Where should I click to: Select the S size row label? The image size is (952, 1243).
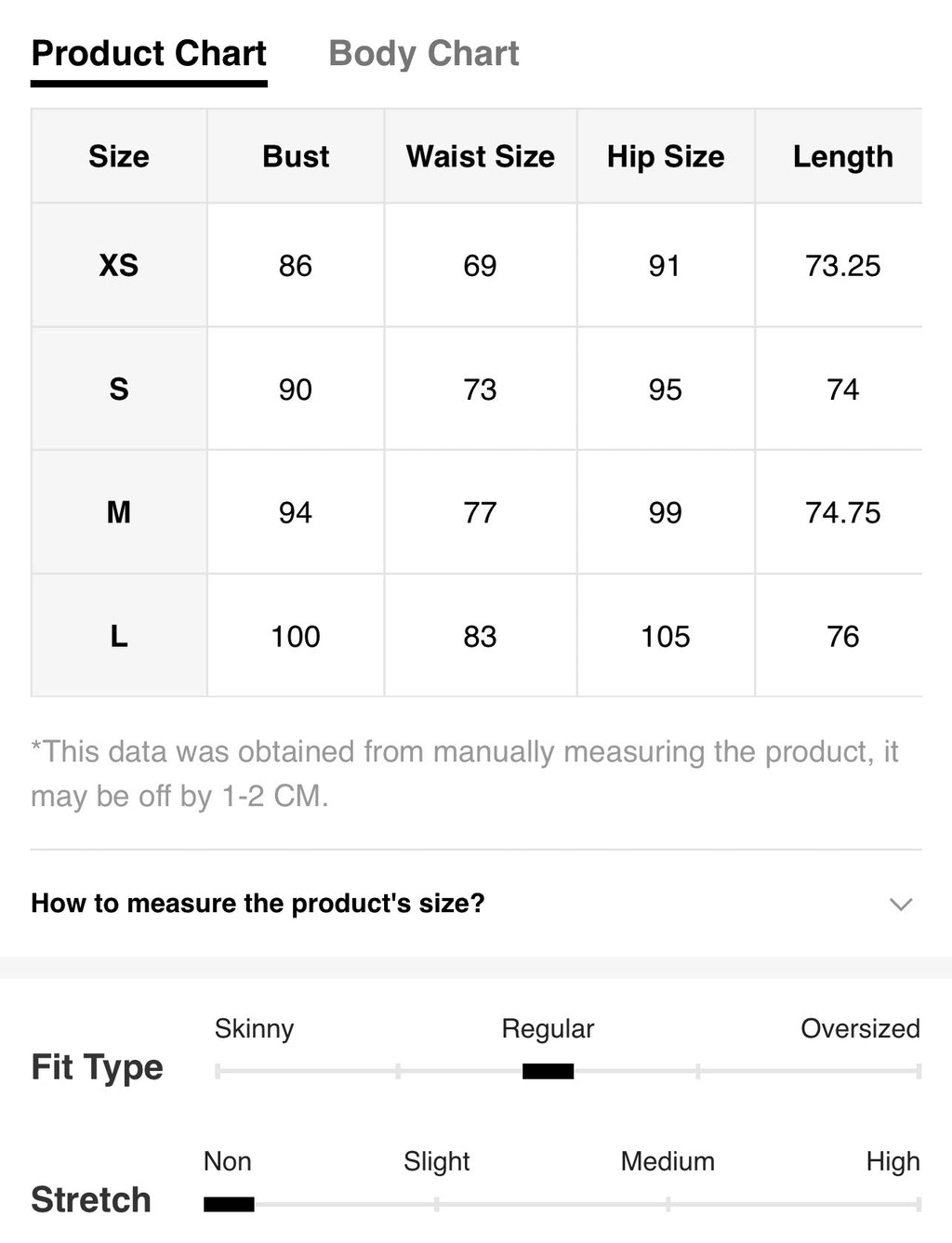coord(119,390)
